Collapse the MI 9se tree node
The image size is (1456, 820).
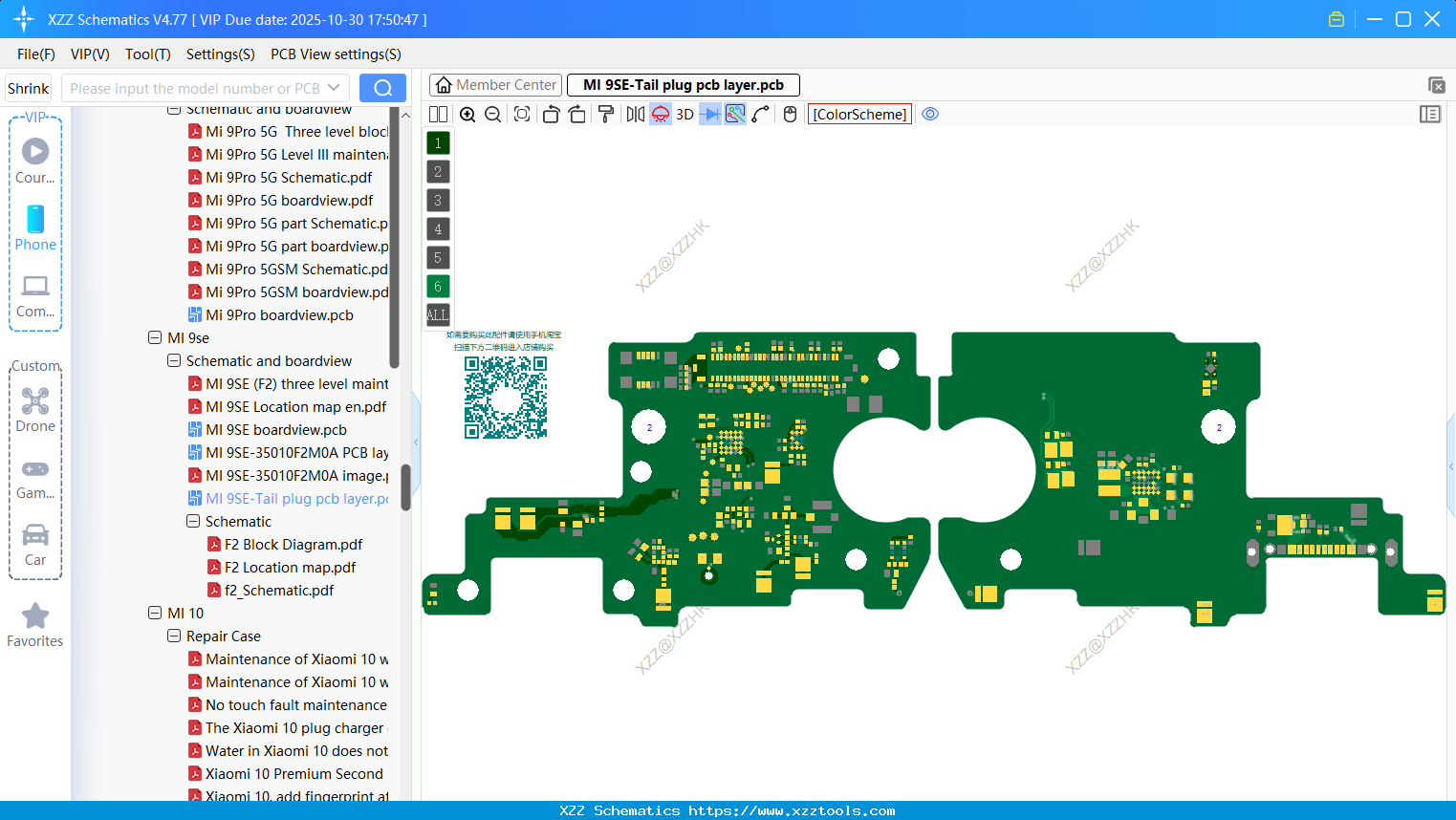pyautogui.click(x=155, y=337)
